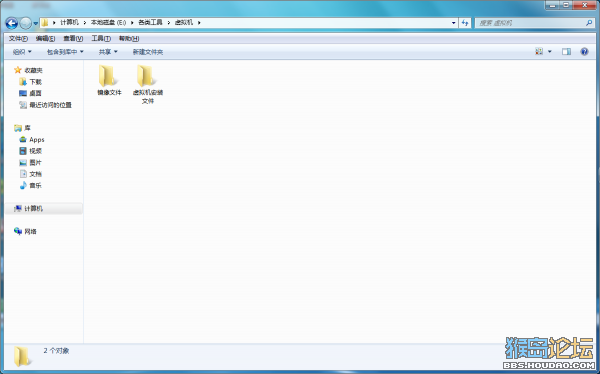The height and width of the screenshot is (374, 600).
Task: Select 本地磁盘 (E:) in the breadcrumb
Action: [x=108, y=23]
